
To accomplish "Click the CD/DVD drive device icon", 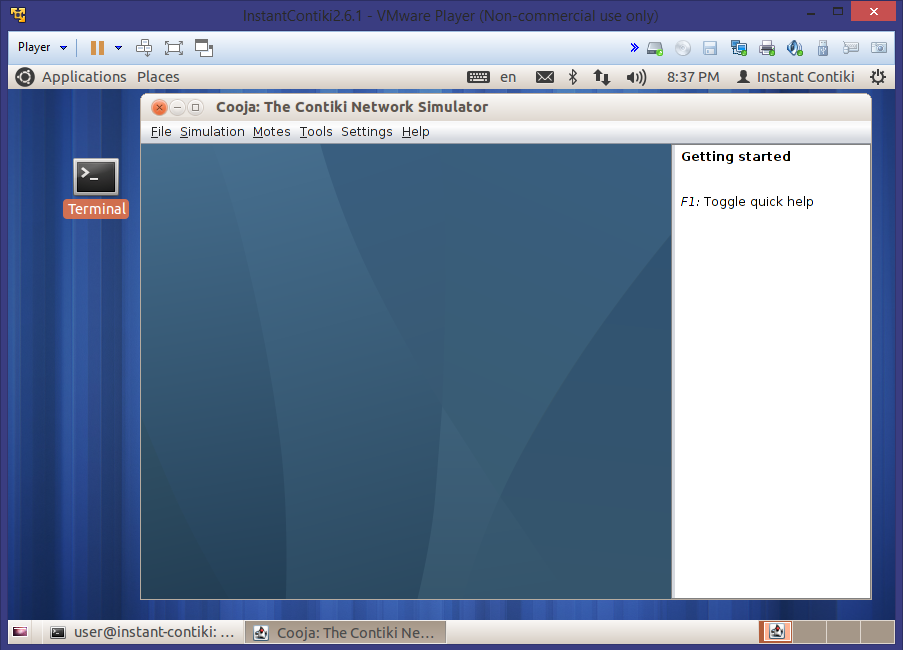I will pyautogui.click(x=683, y=48).
